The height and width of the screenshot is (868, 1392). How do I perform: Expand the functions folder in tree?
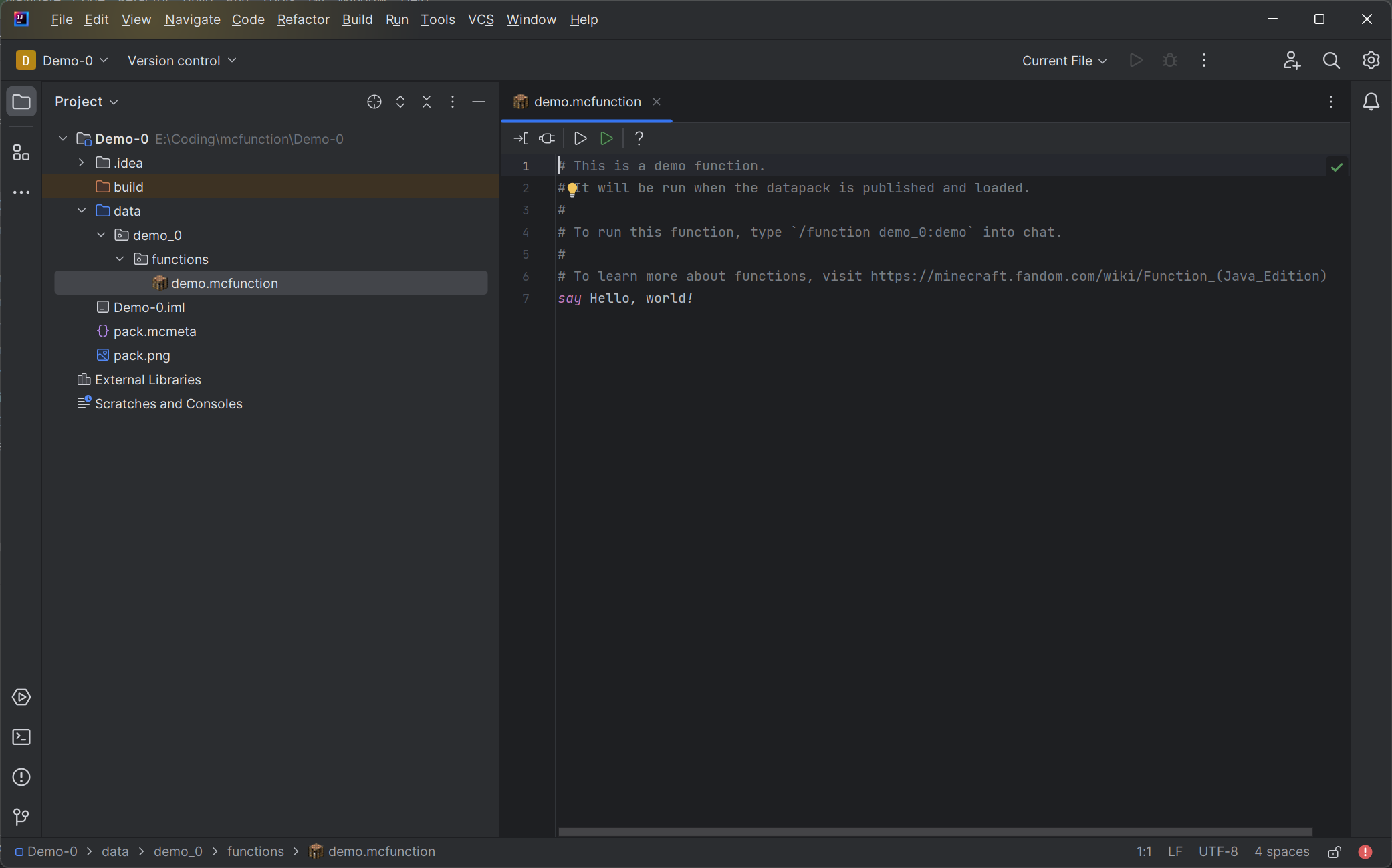pyautogui.click(x=119, y=259)
